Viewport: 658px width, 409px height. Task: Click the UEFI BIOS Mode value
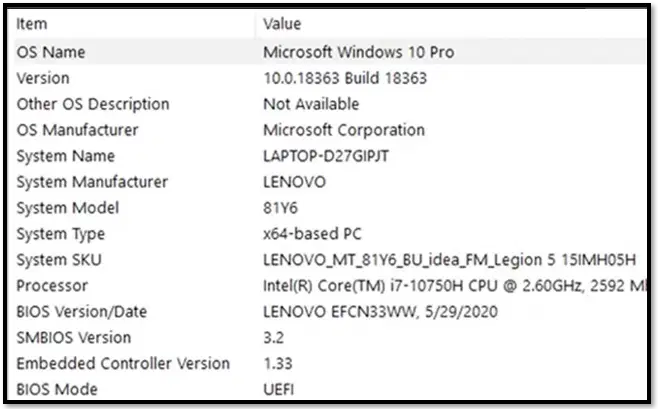(x=278, y=390)
